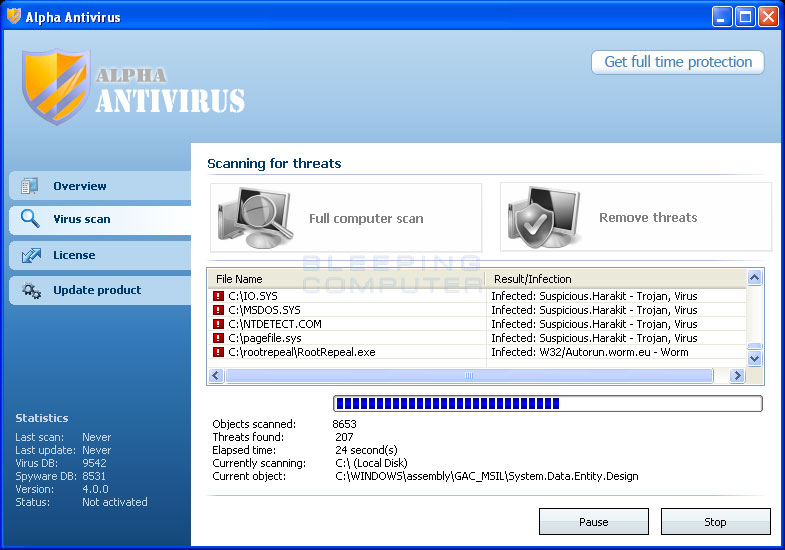Screen dimensions: 785x550
Task: Select the C:\MSDOS.SYS file row
Action: point(477,310)
